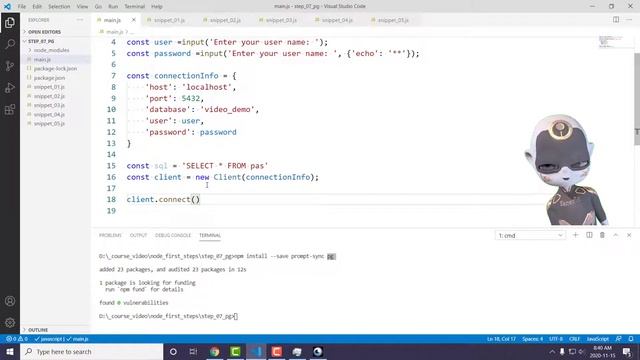Image resolution: width=640 pixels, height=360 pixels.
Task: Open the View menu
Action: [x=82, y=6]
